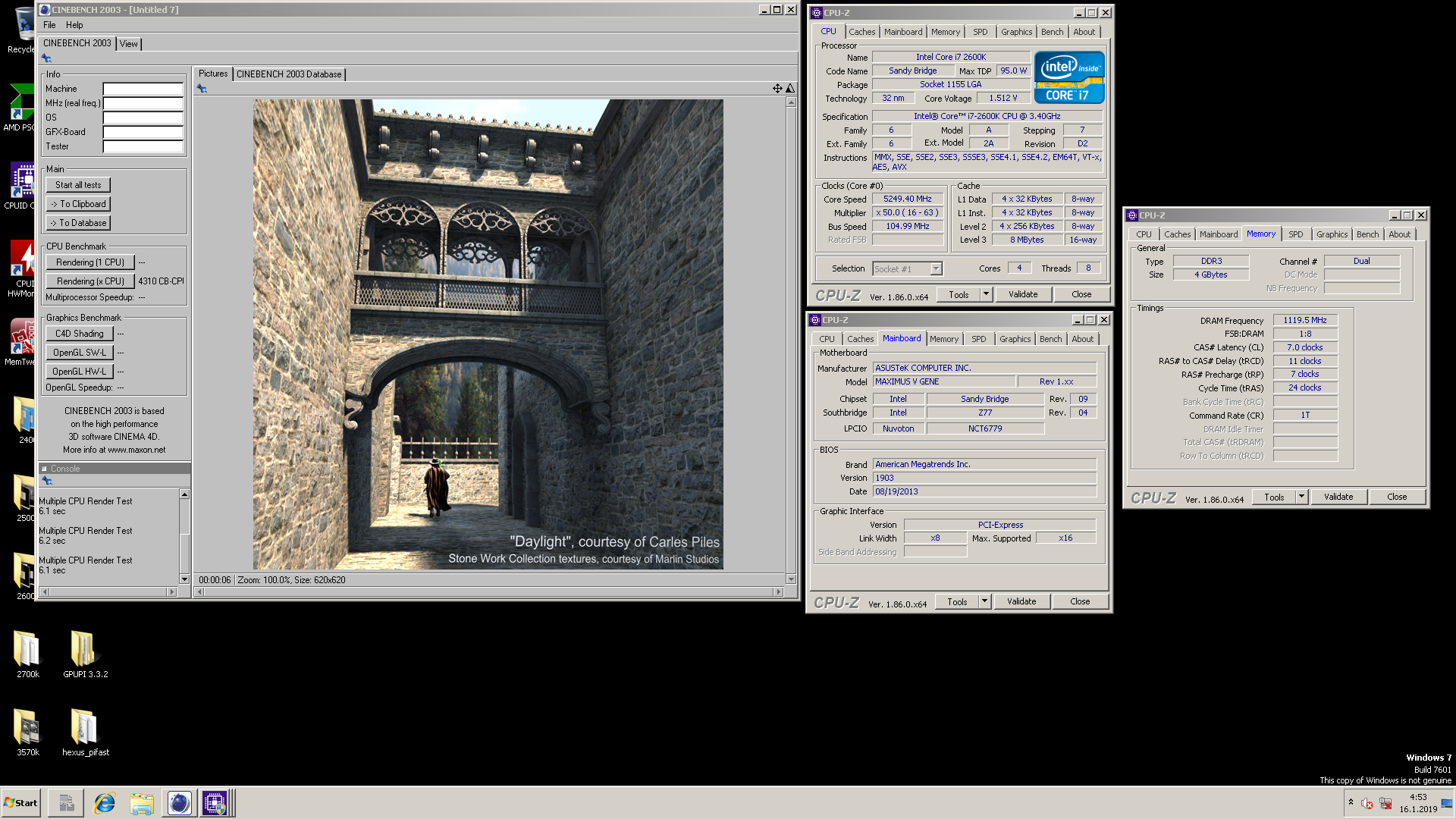
Task: Open the File menu in CINEBENCH
Action: click(x=49, y=25)
